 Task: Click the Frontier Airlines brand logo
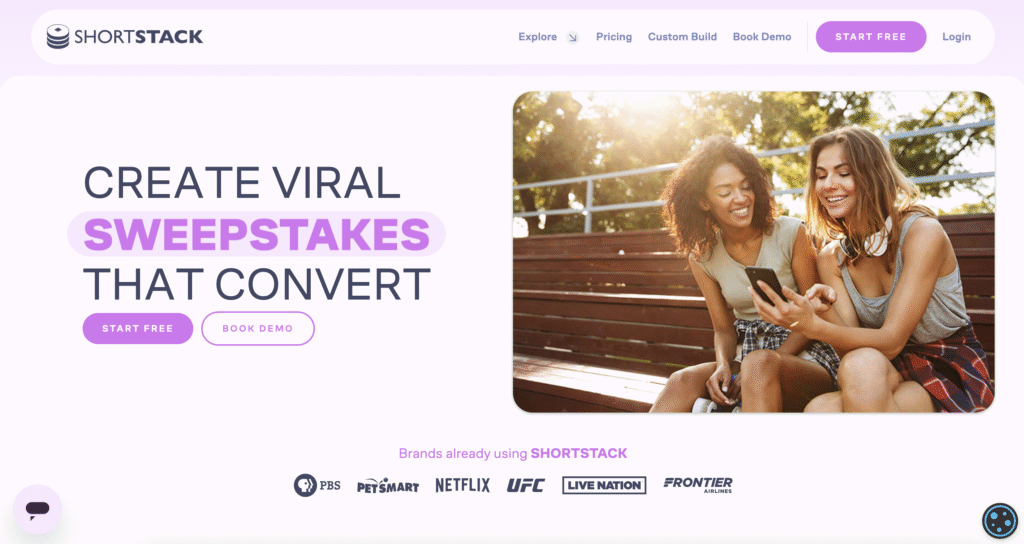coord(698,485)
